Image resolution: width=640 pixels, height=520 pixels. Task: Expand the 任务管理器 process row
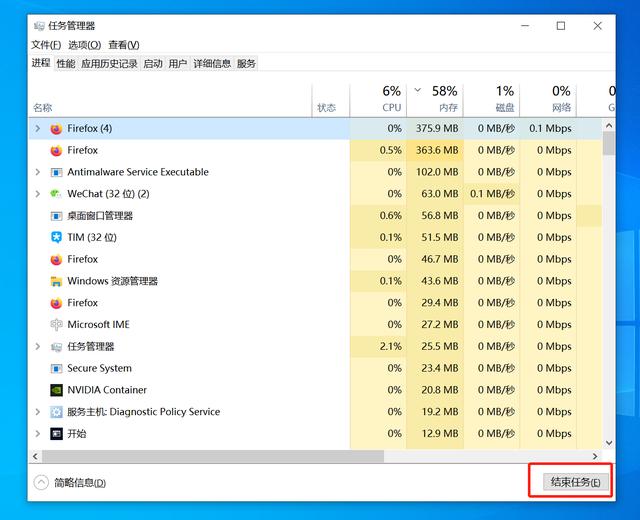38,347
